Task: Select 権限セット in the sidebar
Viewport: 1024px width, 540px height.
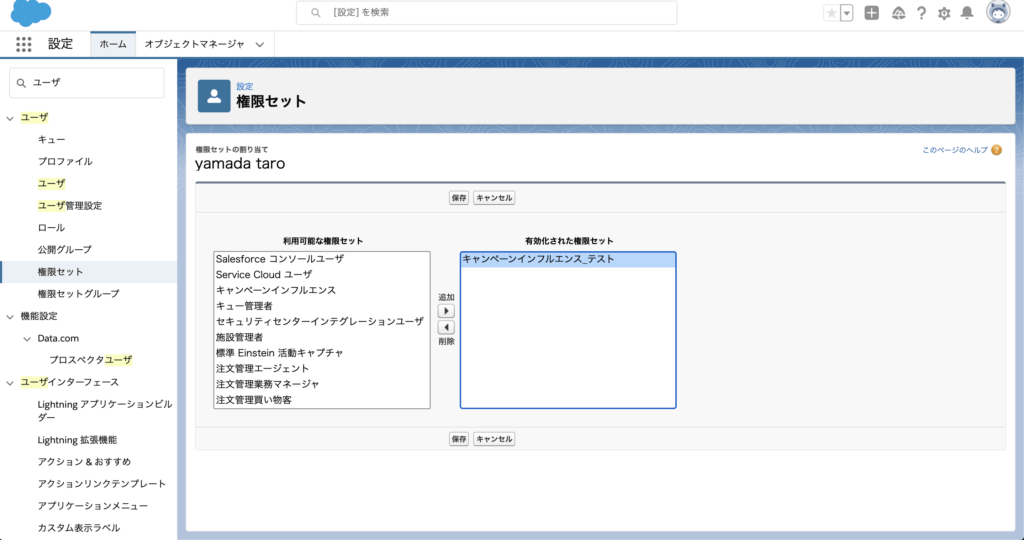Action: pyautogui.click(x=60, y=272)
